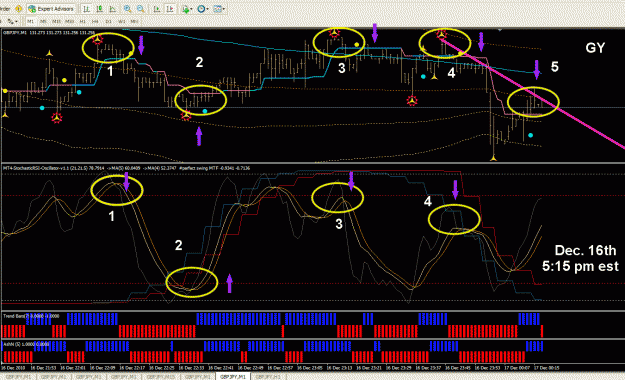
Task: Switch chart to bar chart style
Action: click(x=86, y=9)
